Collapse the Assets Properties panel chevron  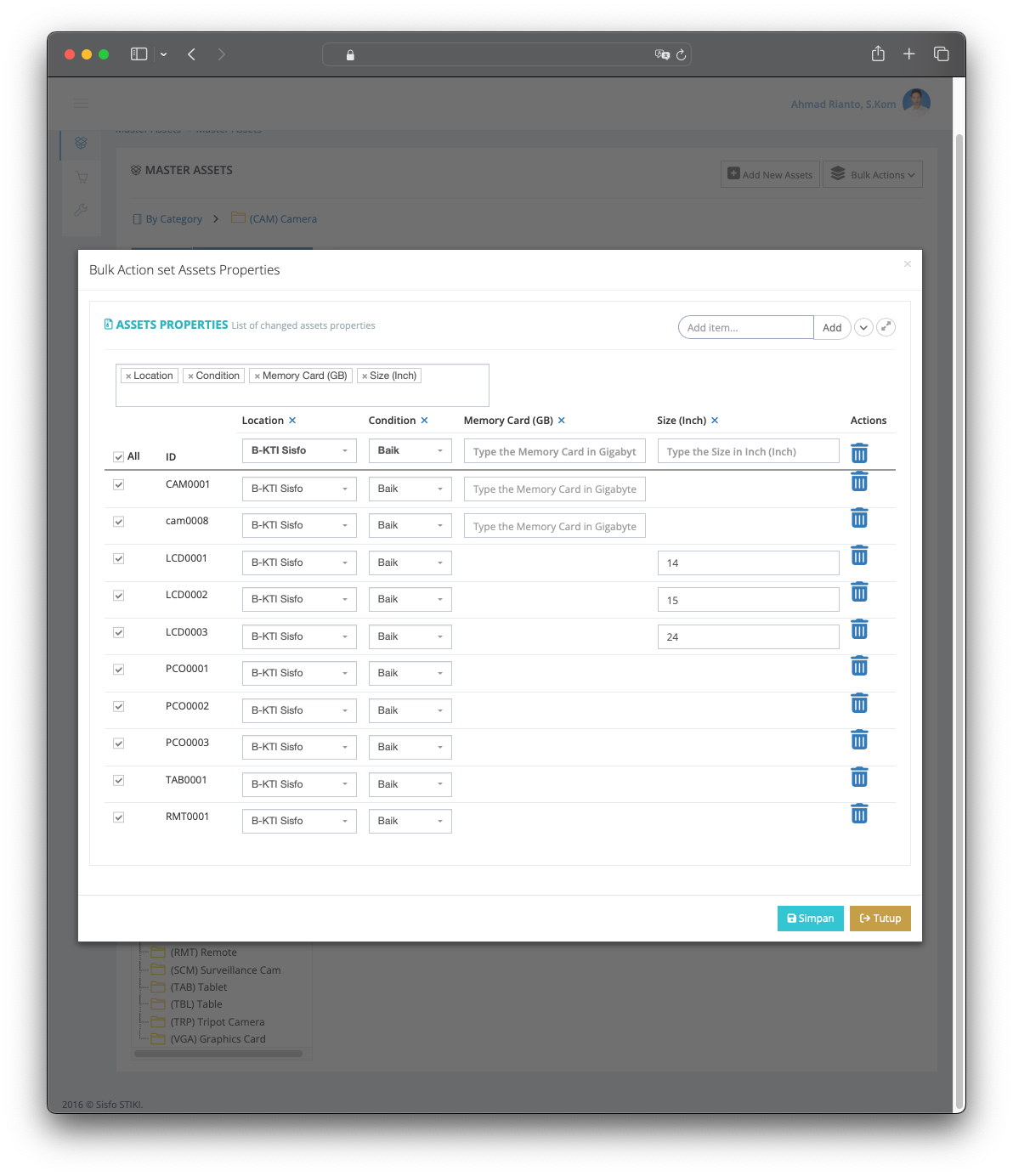click(x=863, y=327)
